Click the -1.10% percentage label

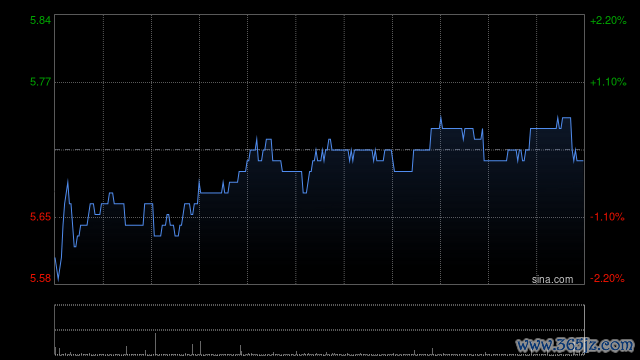pyautogui.click(x=607, y=217)
